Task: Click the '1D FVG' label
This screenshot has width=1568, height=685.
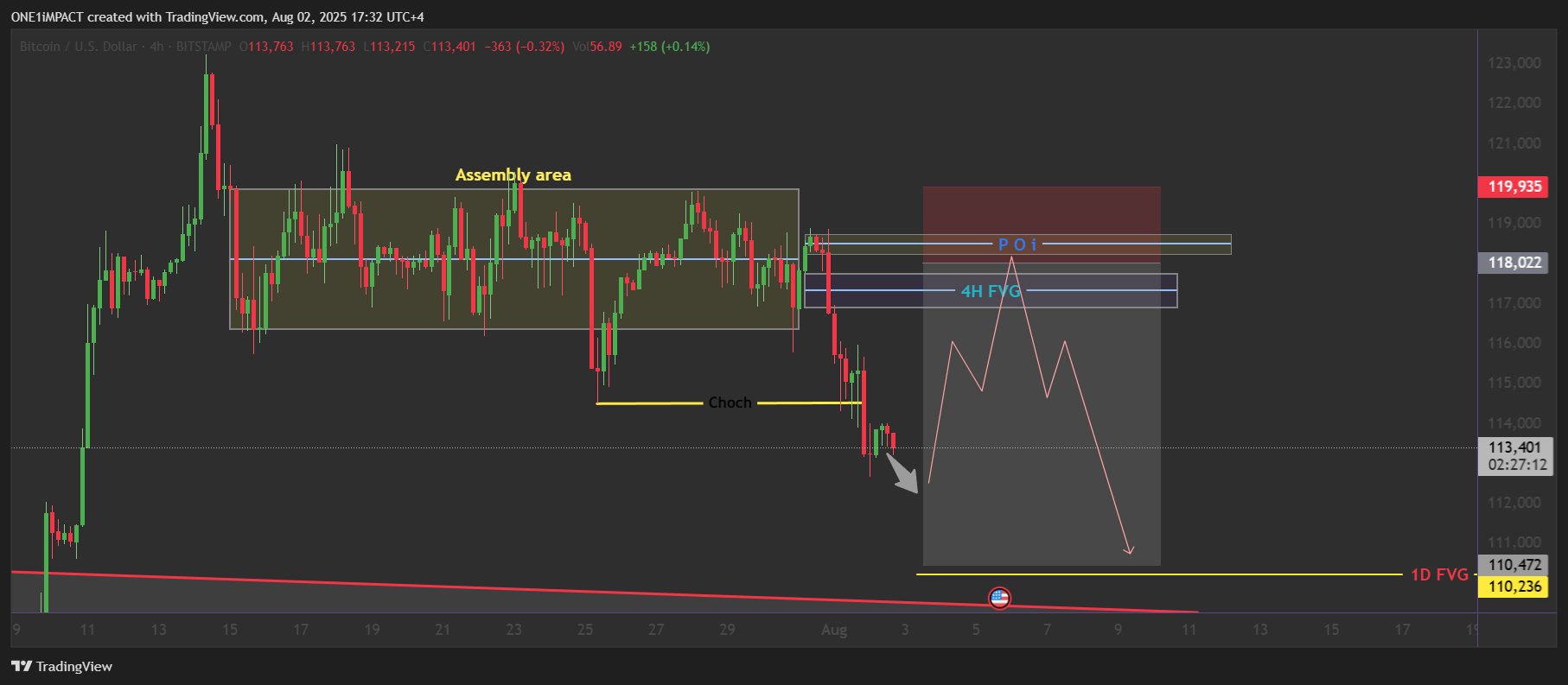Action: click(1439, 574)
